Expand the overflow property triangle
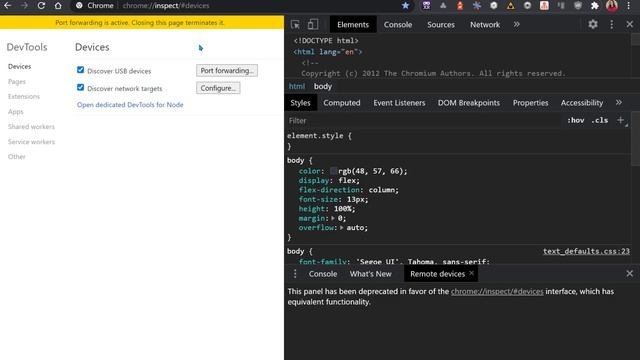Image resolution: width=640 pixels, height=360 pixels. click(x=341, y=228)
